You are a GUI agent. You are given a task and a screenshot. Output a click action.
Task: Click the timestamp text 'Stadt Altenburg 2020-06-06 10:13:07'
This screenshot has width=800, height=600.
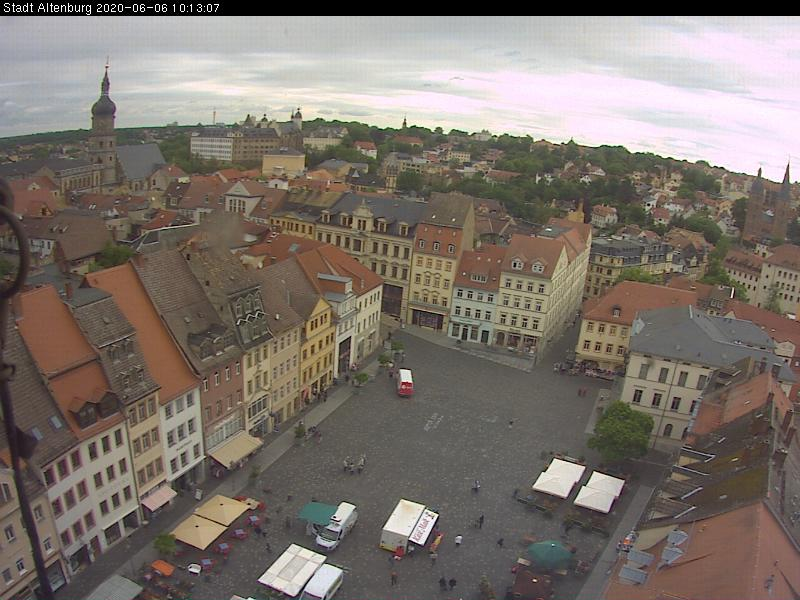[x=111, y=8]
